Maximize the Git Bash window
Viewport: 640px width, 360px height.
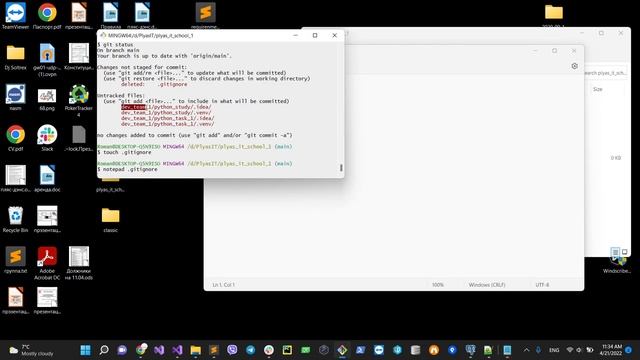point(315,36)
